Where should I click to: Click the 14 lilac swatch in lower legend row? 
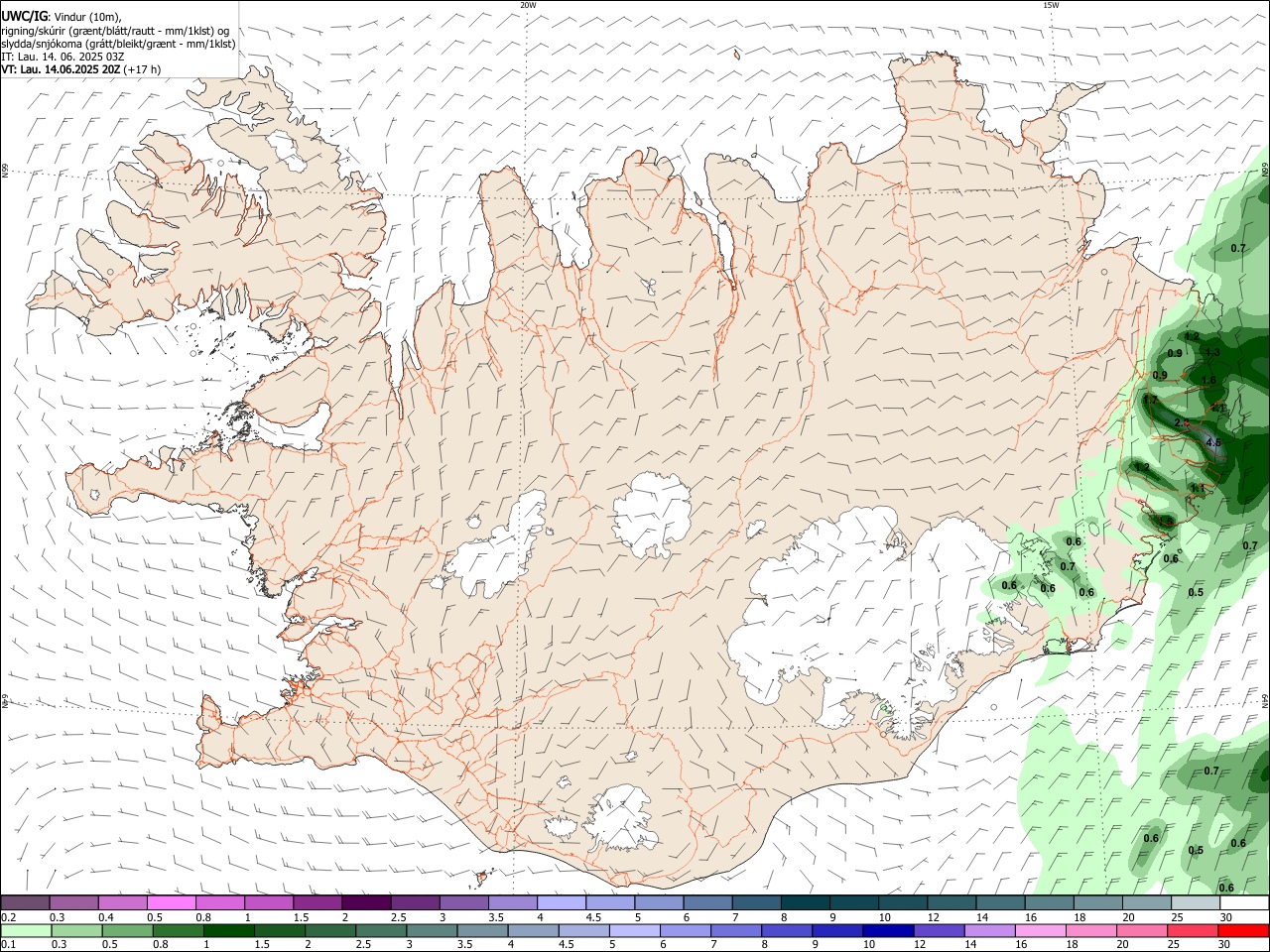[990, 930]
